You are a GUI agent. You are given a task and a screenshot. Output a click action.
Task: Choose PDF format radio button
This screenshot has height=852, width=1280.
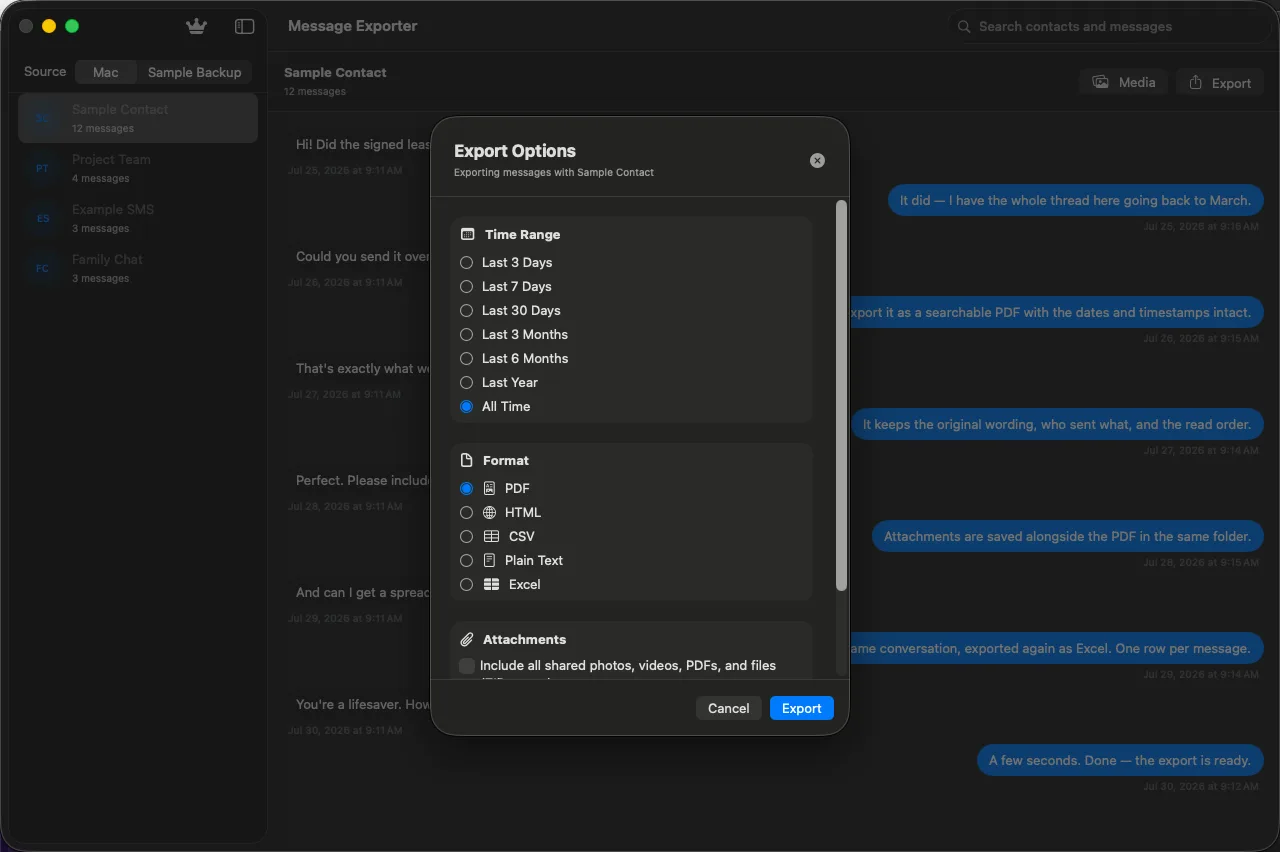pos(466,488)
